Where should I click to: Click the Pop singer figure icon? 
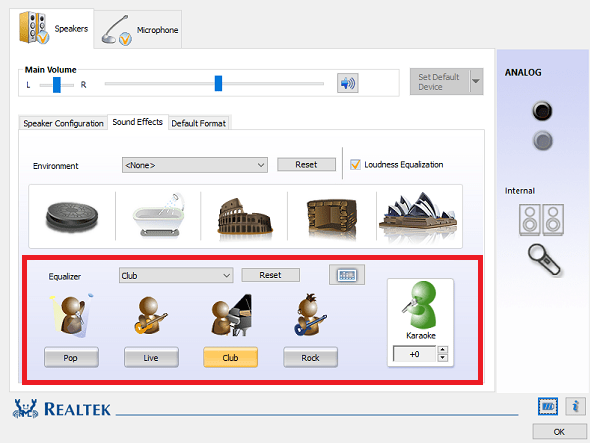click(71, 315)
